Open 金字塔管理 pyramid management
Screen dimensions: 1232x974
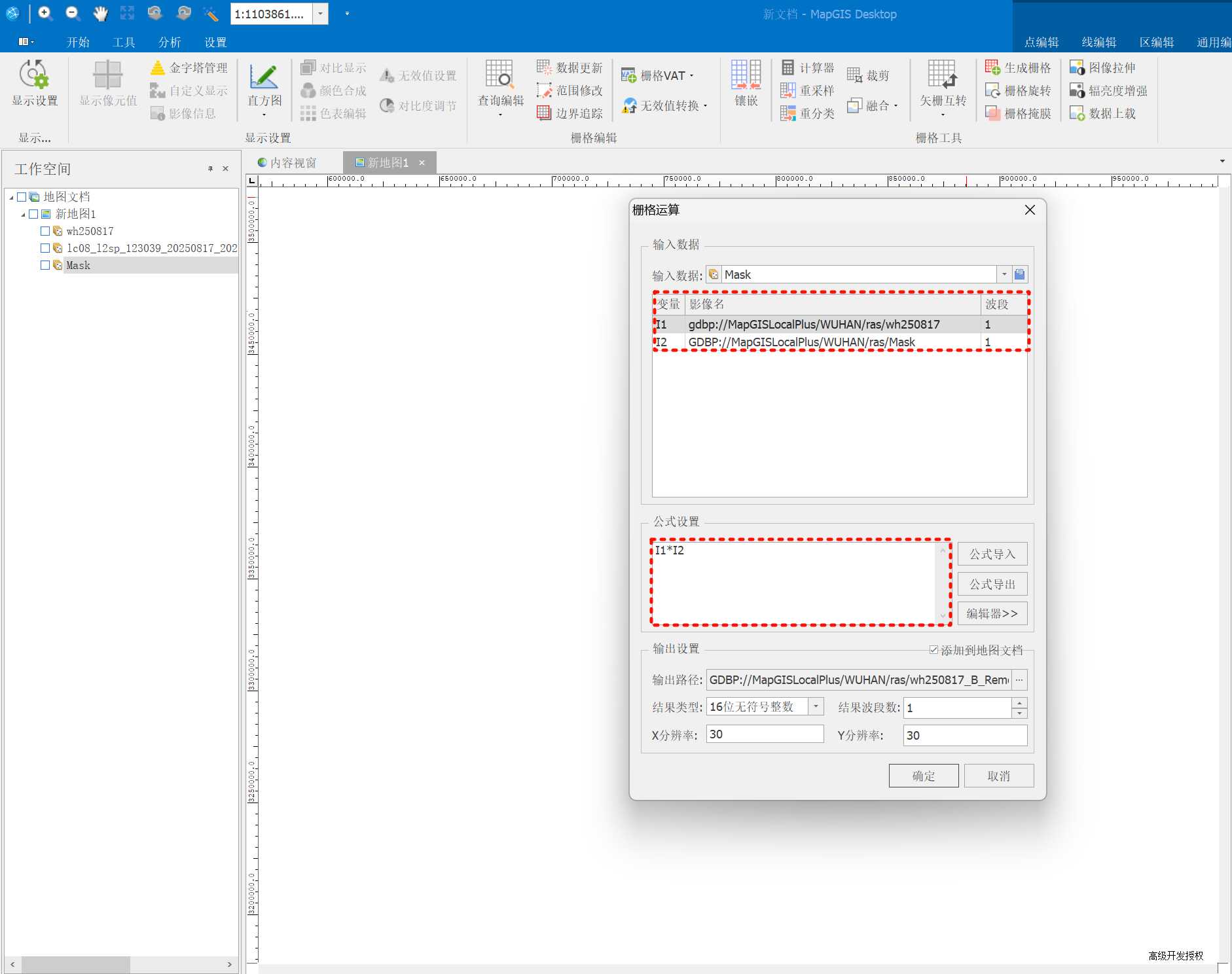pyautogui.click(x=189, y=68)
